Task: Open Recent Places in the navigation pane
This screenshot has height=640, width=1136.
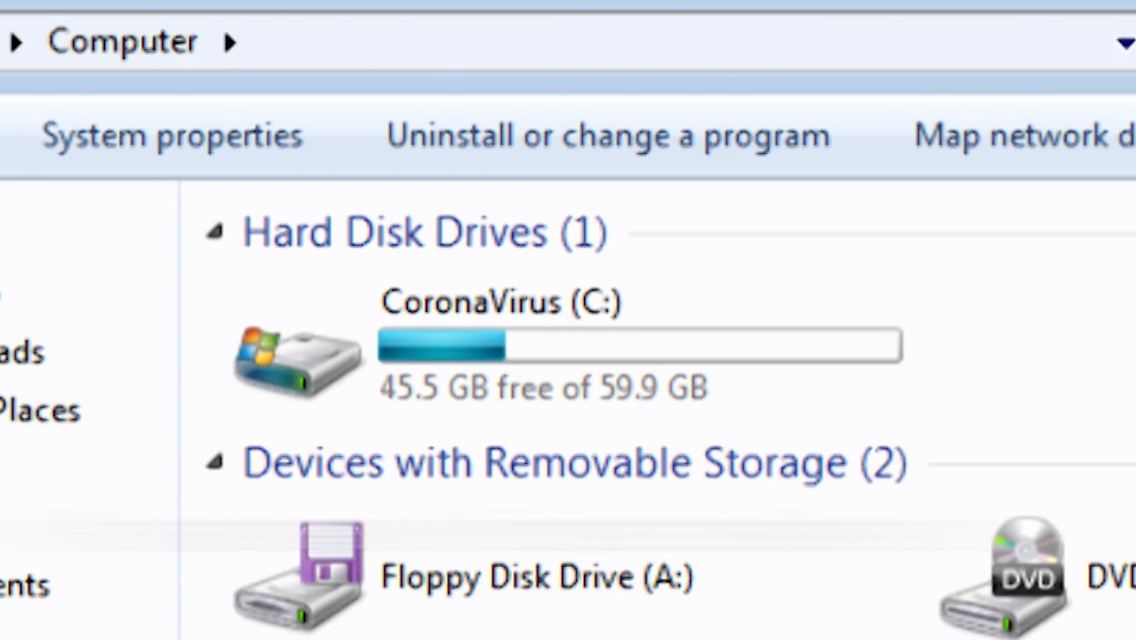Action: [x=38, y=411]
